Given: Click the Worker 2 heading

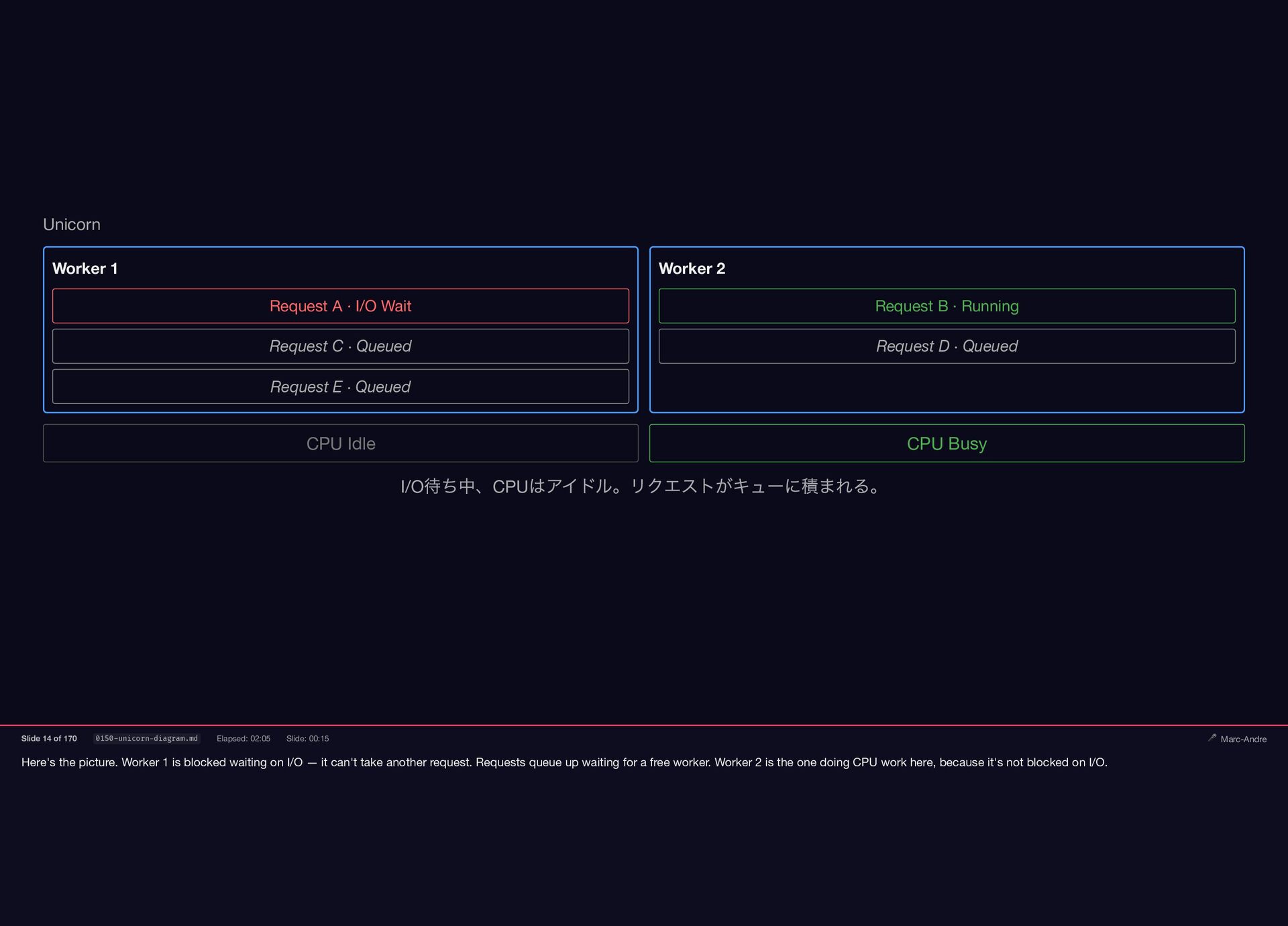Looking at the screenshot, I should point(692,268).
